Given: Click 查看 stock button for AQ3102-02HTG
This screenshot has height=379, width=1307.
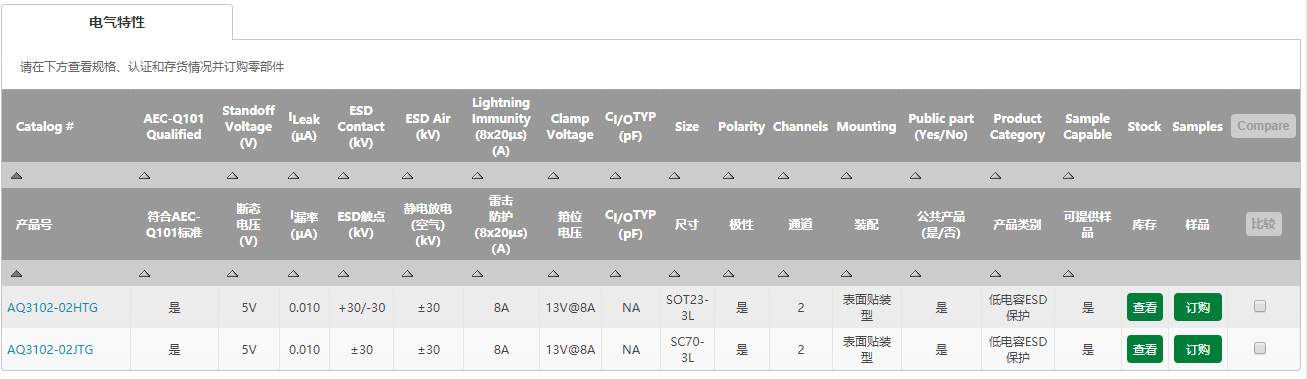Looking at the screenshot, I should point(1146,307).
